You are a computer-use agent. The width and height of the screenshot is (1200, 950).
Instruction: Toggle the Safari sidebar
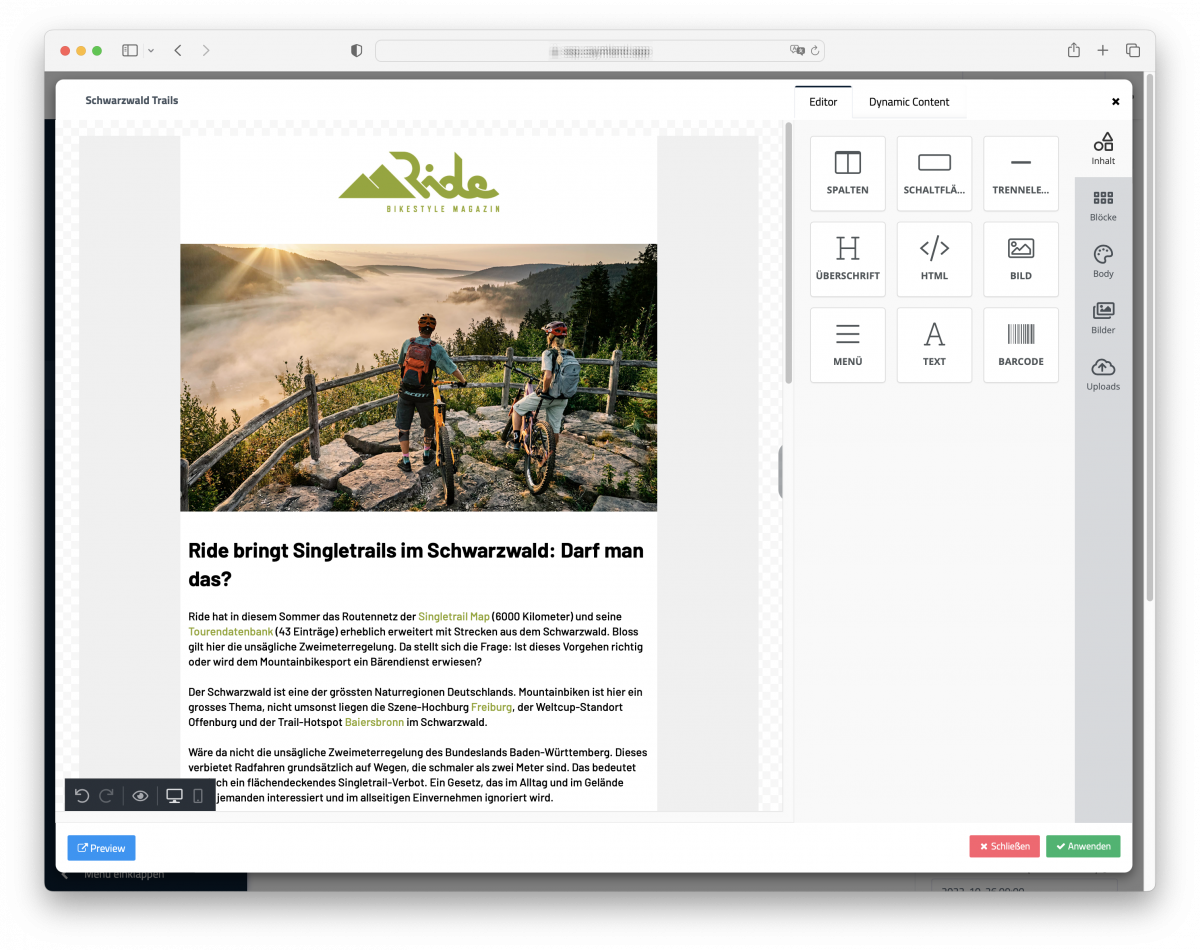pyautogui.click(x=130, y=50)
